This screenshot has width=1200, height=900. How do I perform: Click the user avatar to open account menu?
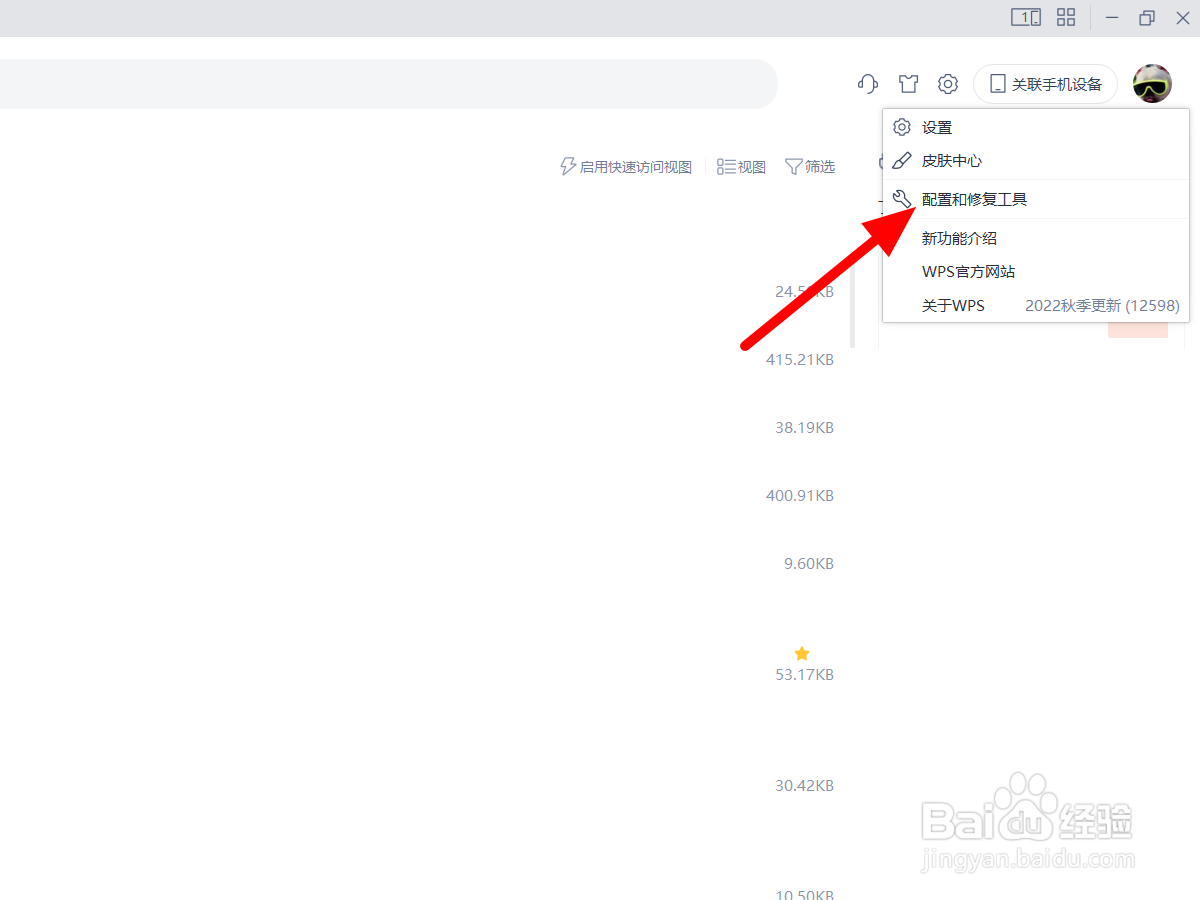1152,84
